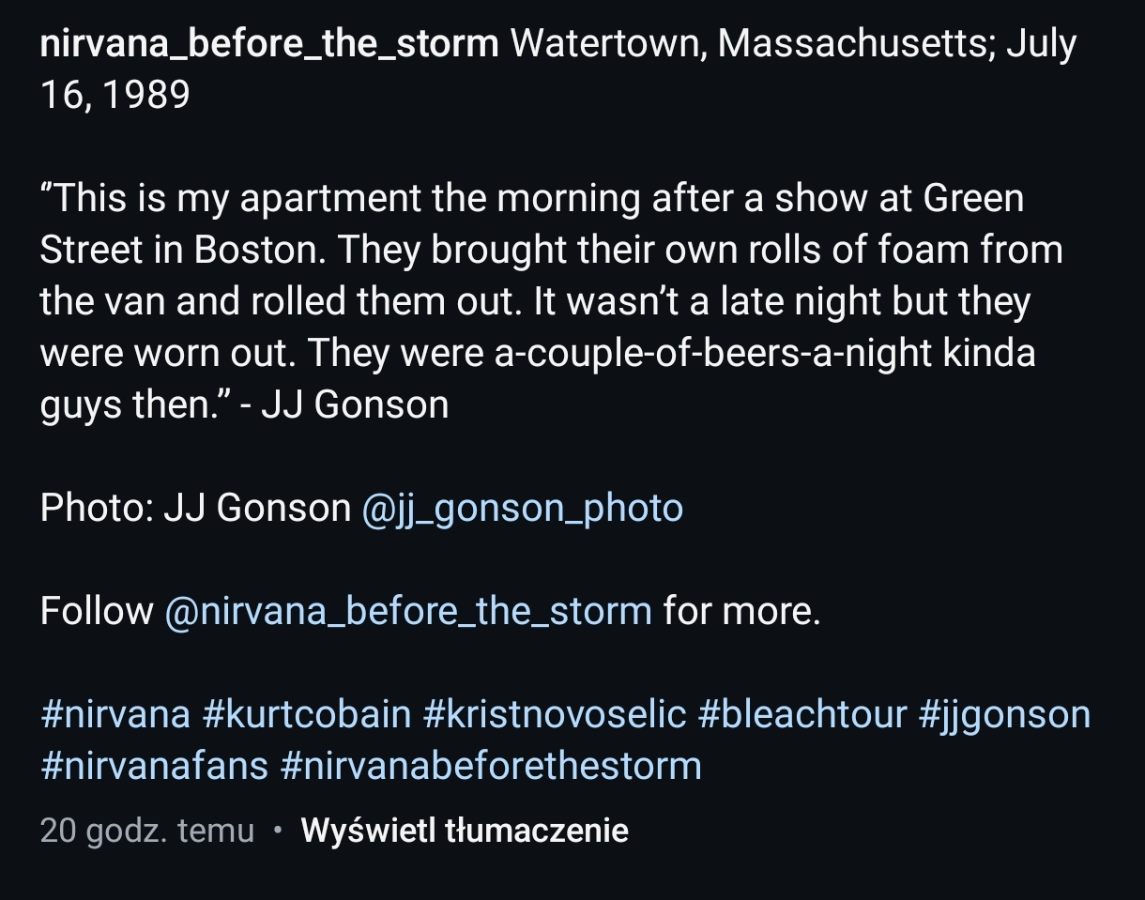Click the word Follow in caption
The image size is (1145, 900).
[x=96, y=611]
